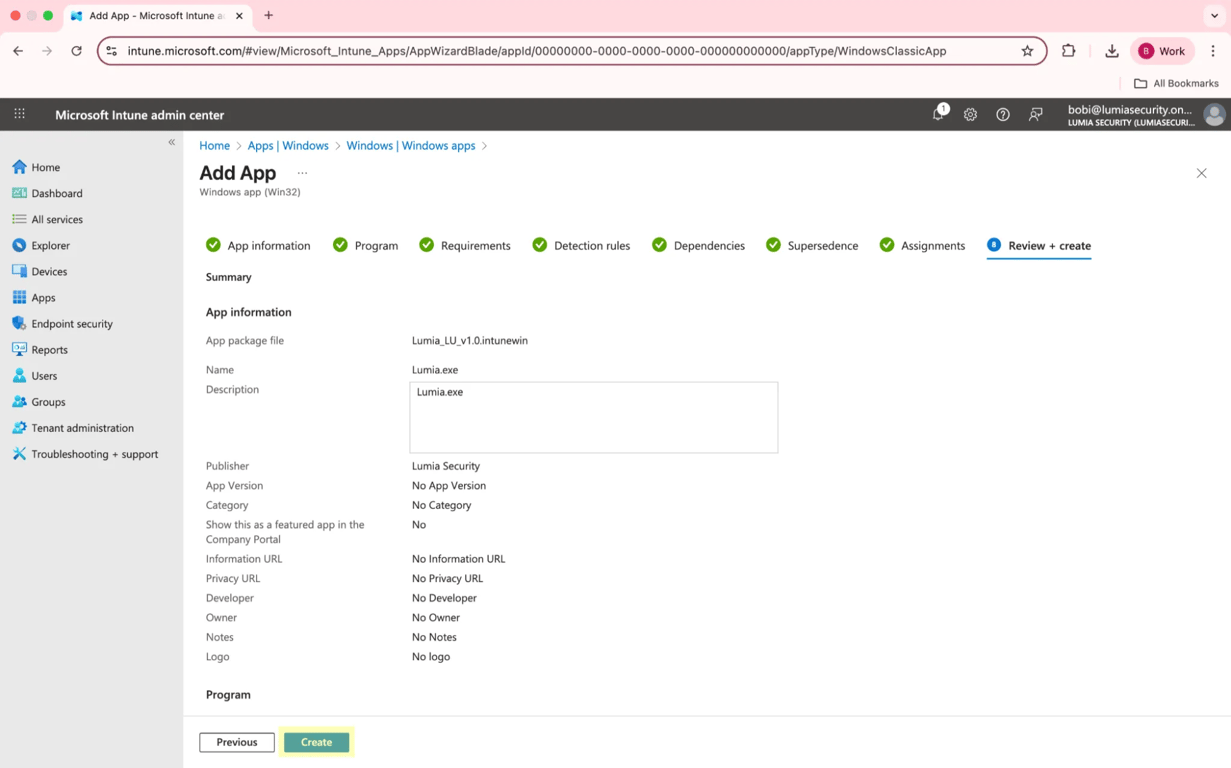Go to Windows | Windows apps breadcrumb link
Viewport: 1231px width, 768px height.
411,146
